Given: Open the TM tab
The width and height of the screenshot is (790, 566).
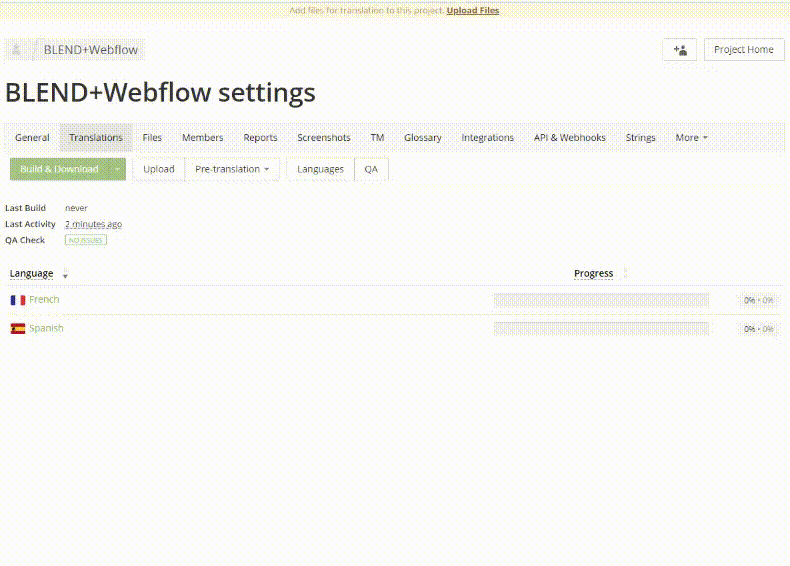Looking at the screenshot, I should coord(377,138).
